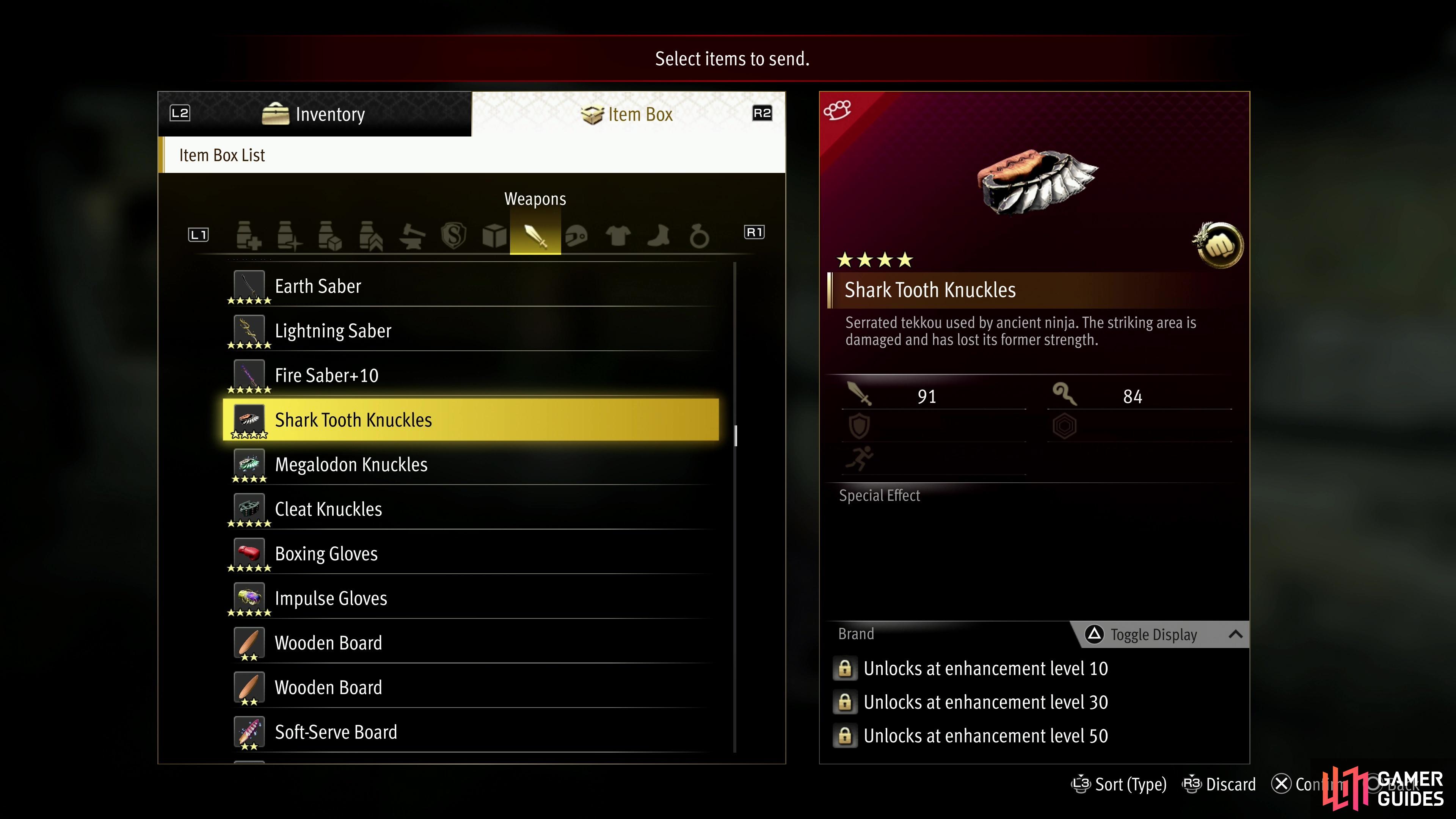Viewport: 1456px width, 819px height.
Task: Click the Sort (Type) button
Action: click(1119, 784)
